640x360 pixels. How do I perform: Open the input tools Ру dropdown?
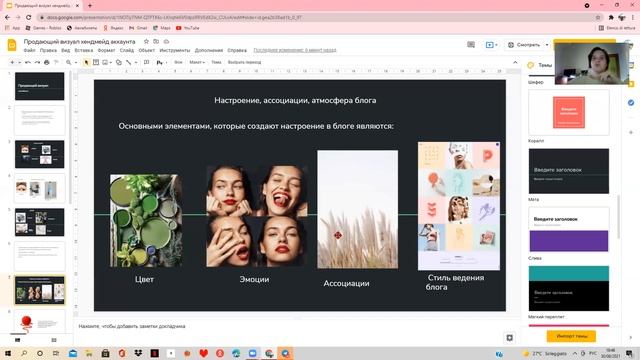162,62
